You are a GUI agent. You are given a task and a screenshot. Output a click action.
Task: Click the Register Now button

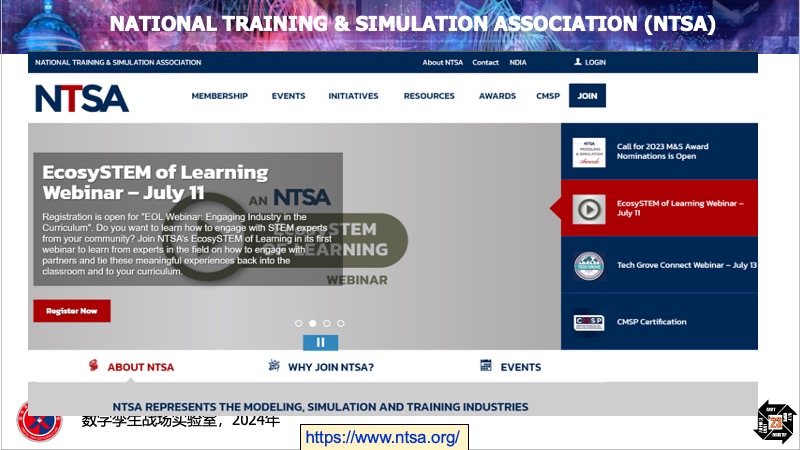coord(72,311)
